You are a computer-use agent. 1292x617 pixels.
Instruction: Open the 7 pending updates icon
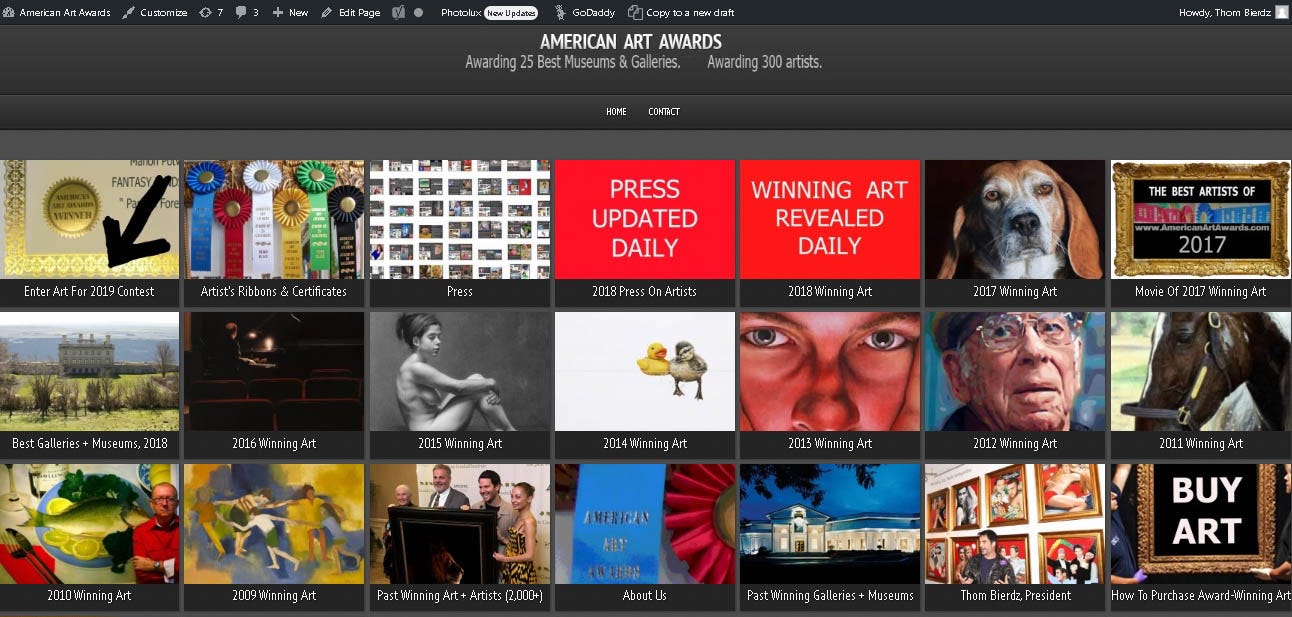pyautogui.click(x=211, y=12)
